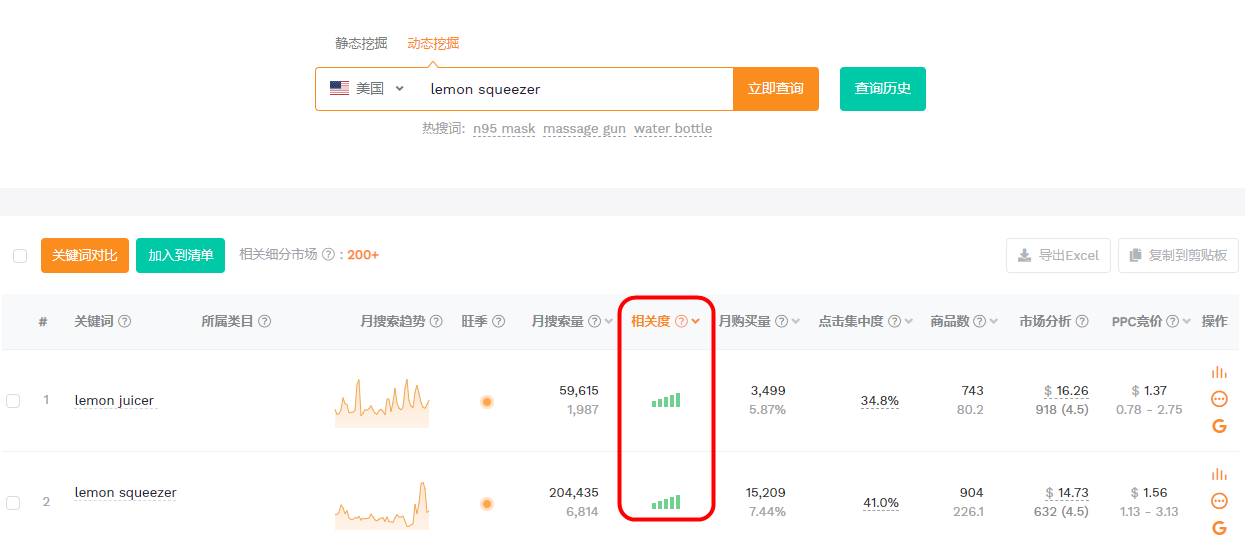
Task: Click the relevance bars for lemon juicer
Action: pyautogui.click(x=666, y=400)
